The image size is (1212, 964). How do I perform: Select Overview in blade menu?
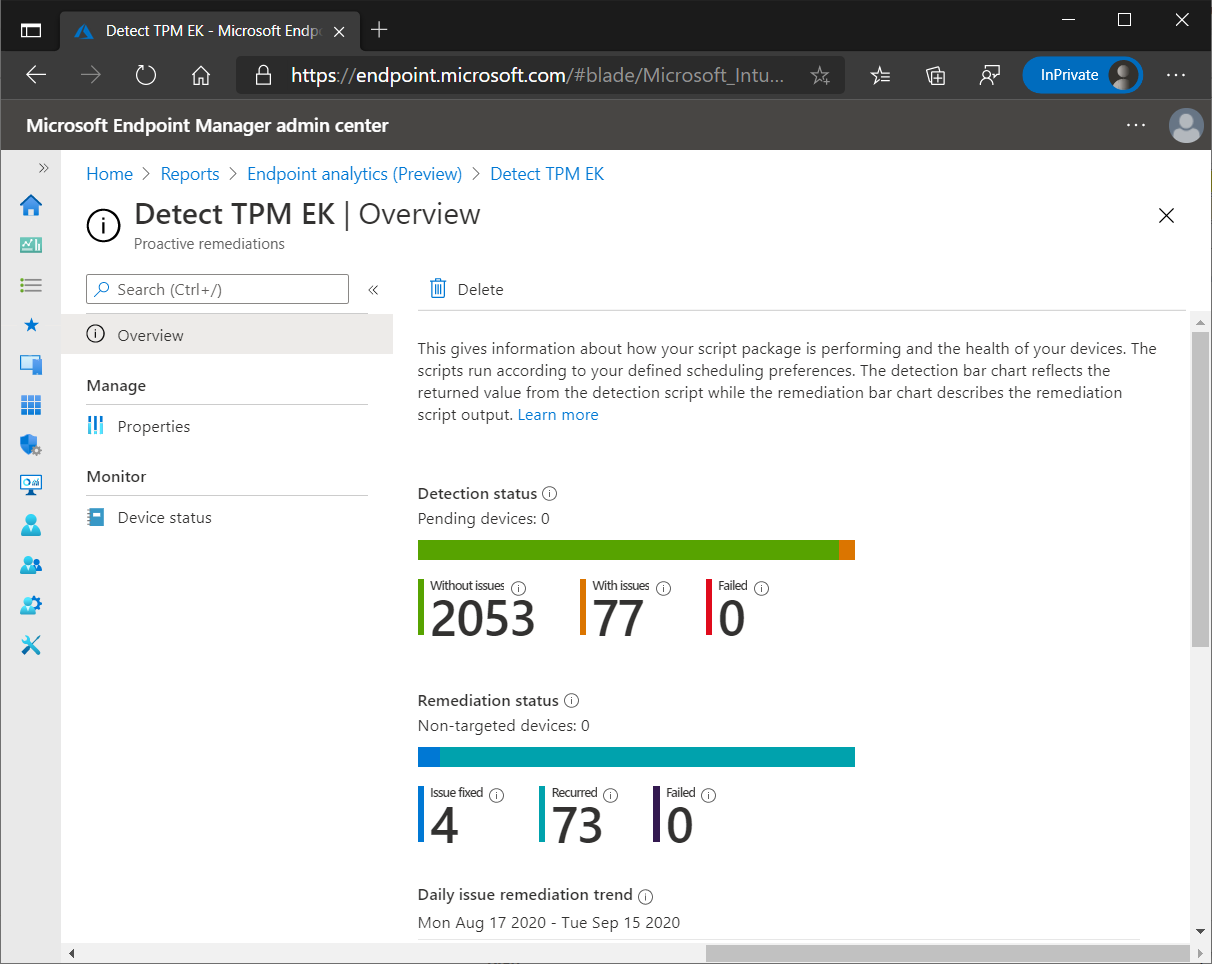click(227, 335)
